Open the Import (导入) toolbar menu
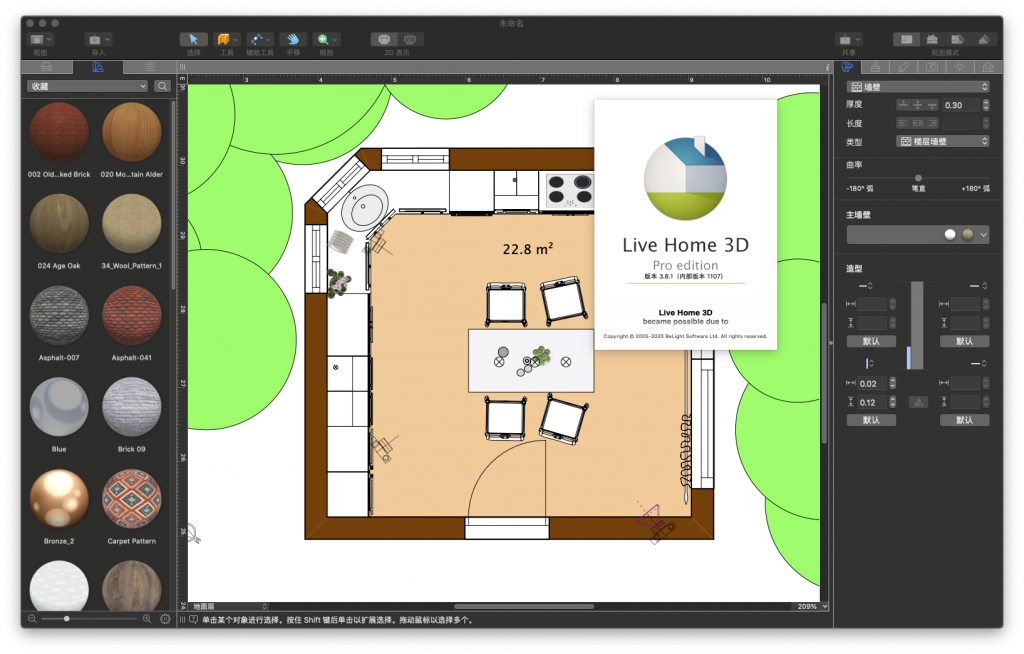 [x=98, y=39]
